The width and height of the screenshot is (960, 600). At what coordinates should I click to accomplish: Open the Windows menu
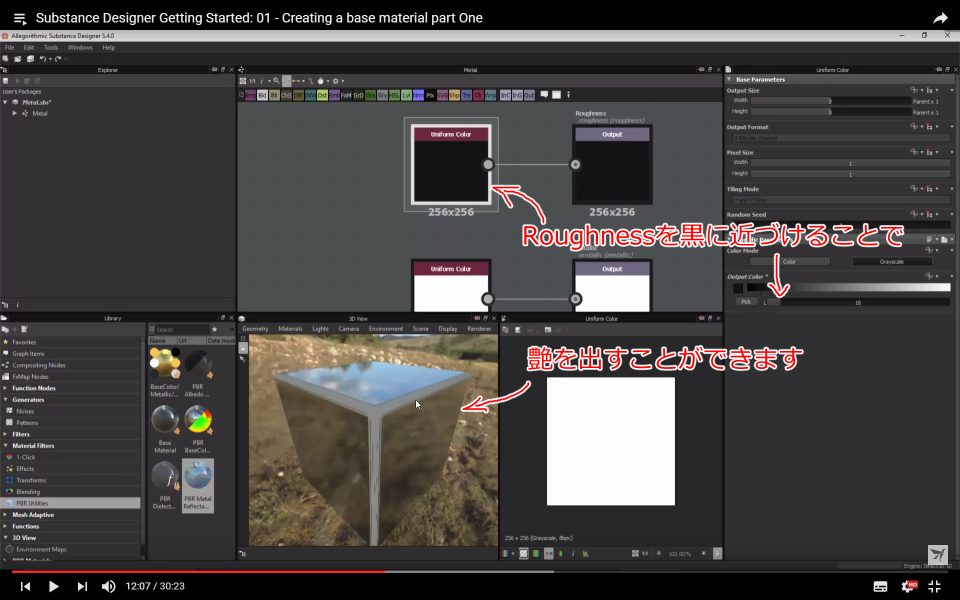[80, 48]
